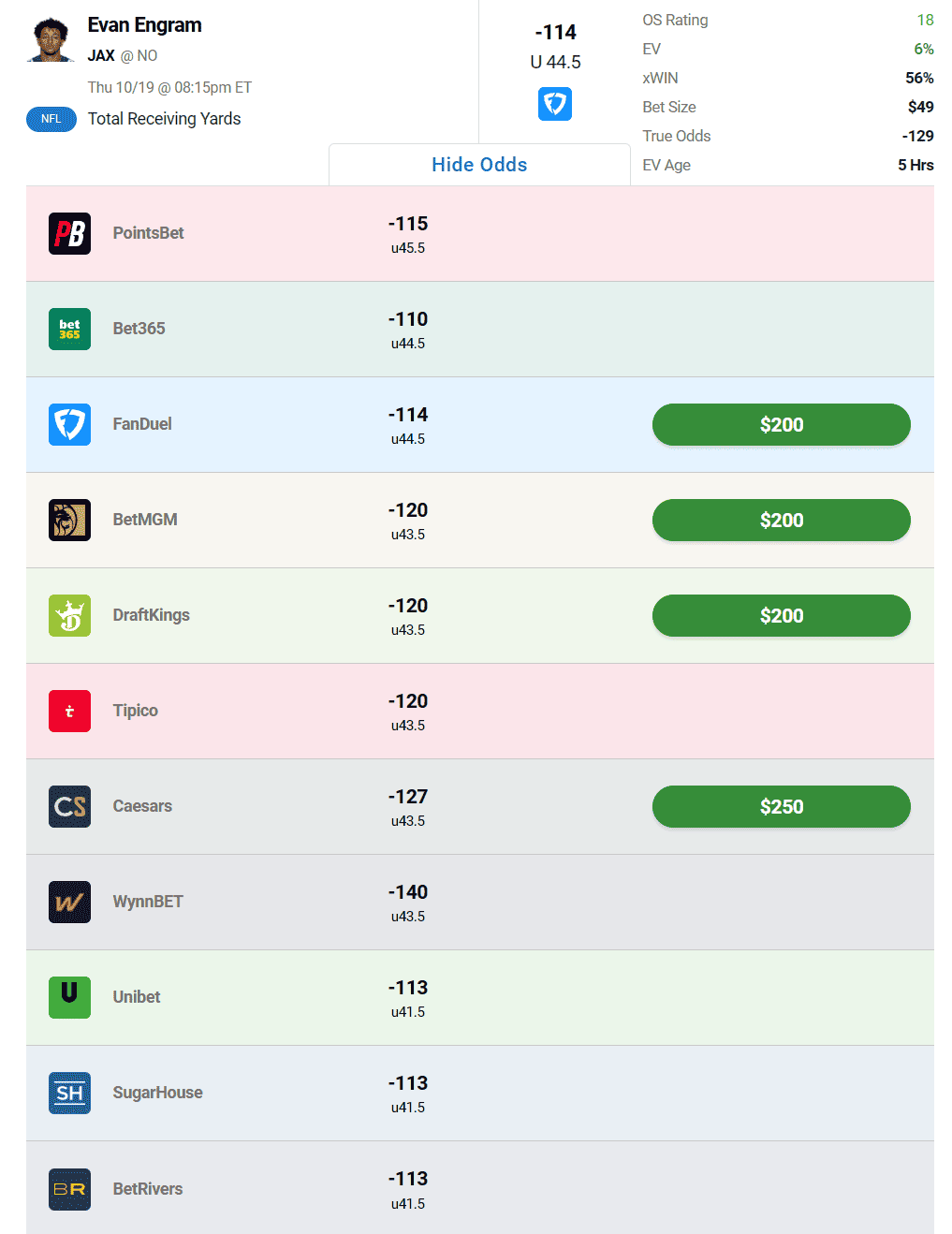Click the FanDuel best-odds icon under U 44.5
The image size is (952, 1234).
pos(555,104)
